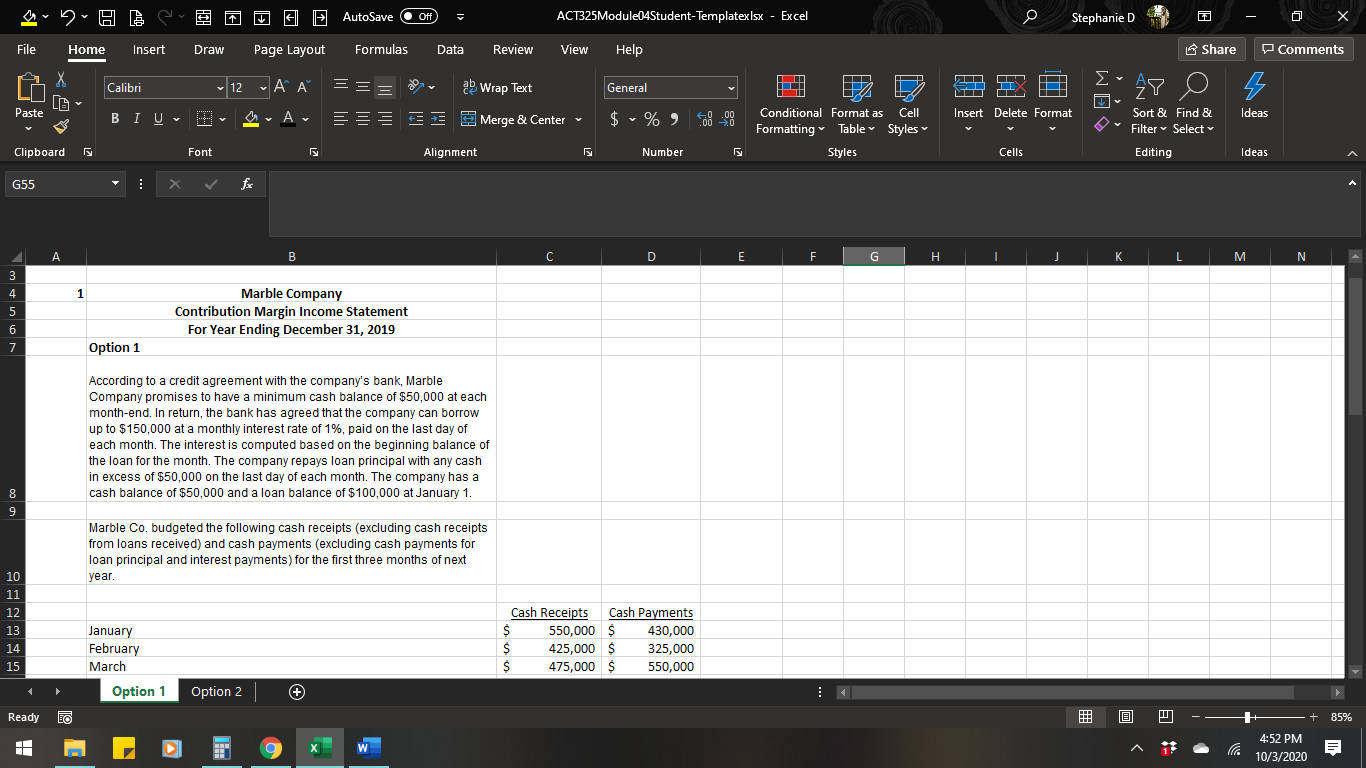
Task: Switch to the Data ribbon tab
Action: tap(450, 49)
